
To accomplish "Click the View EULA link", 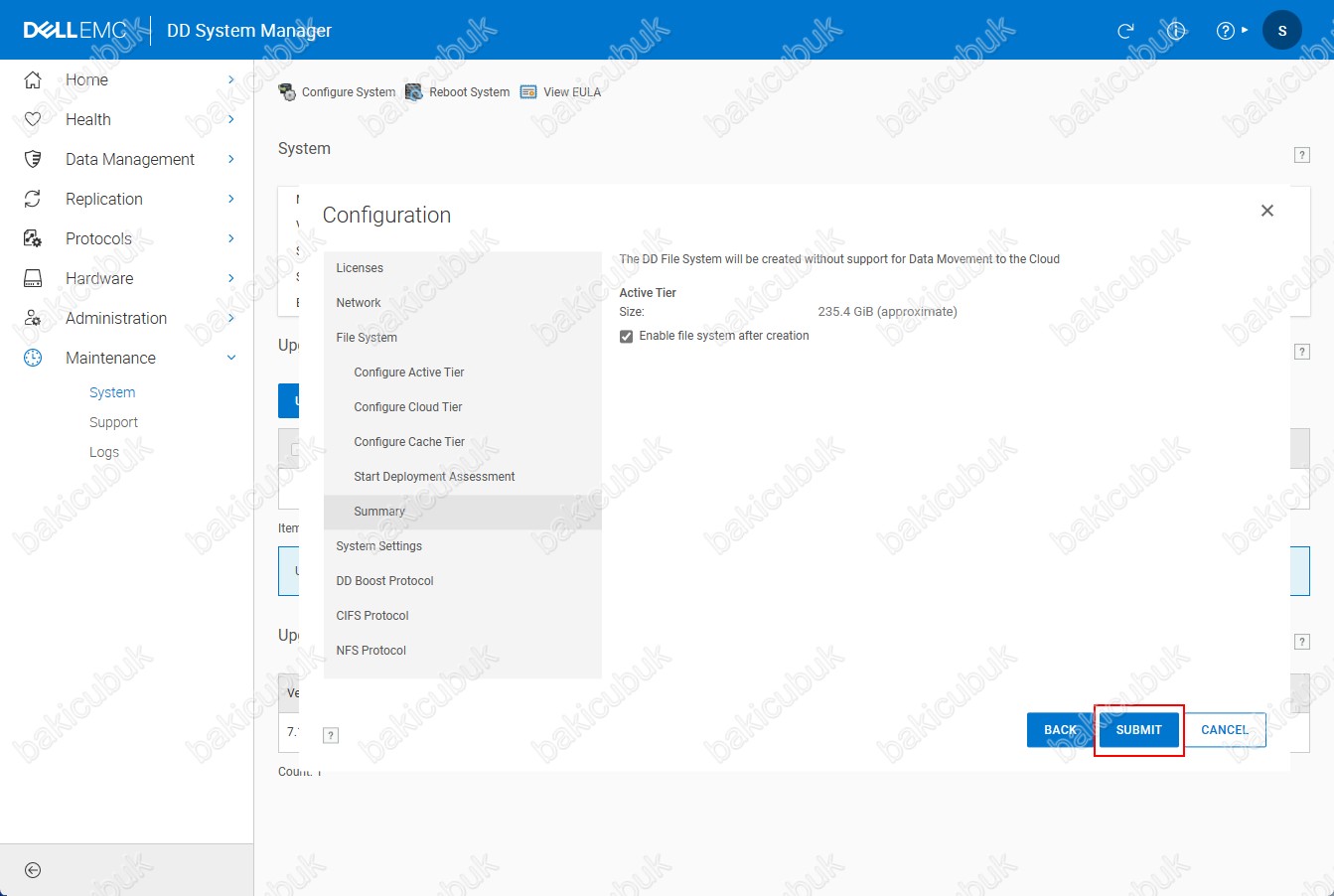I will (x=572, y=92).
